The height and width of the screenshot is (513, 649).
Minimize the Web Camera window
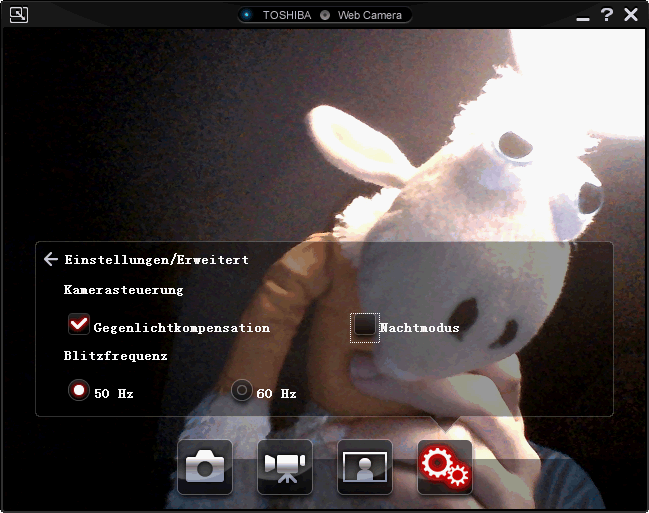pos(583,19)
